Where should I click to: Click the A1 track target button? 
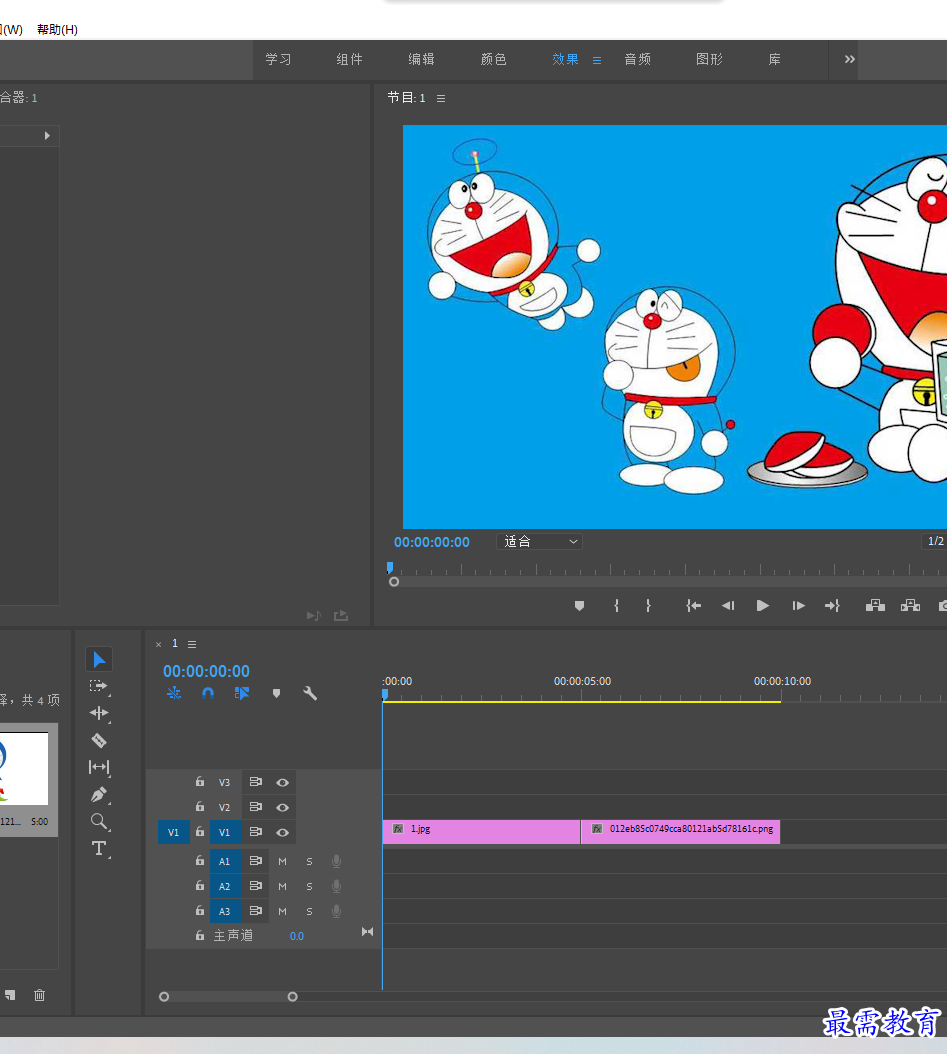tap(224, 861)
